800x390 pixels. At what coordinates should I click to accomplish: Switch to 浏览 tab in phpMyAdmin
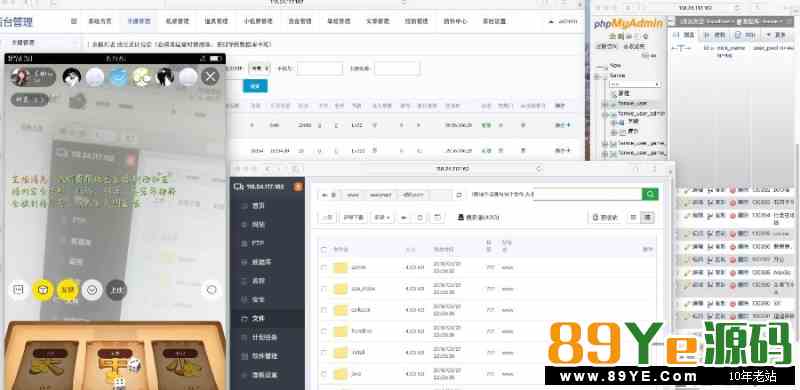click(x=684, y=35)
